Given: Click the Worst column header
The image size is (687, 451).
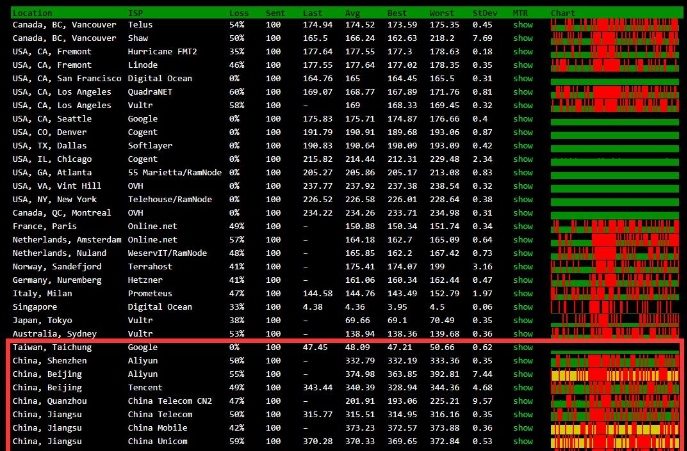Looking at the screenshot, I should (x=442, y=13).
